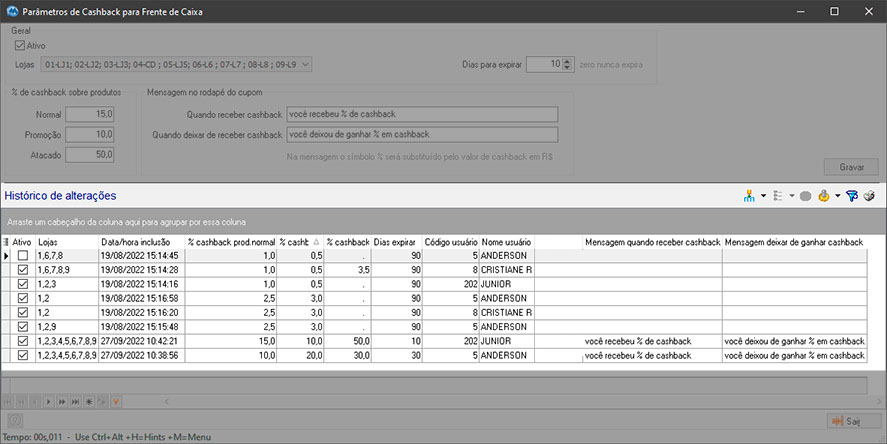Image resolution: width=887 pixels, height=444 pixels.
Task: Click the Histórico de alterações heading
Action: click(61, 196)
